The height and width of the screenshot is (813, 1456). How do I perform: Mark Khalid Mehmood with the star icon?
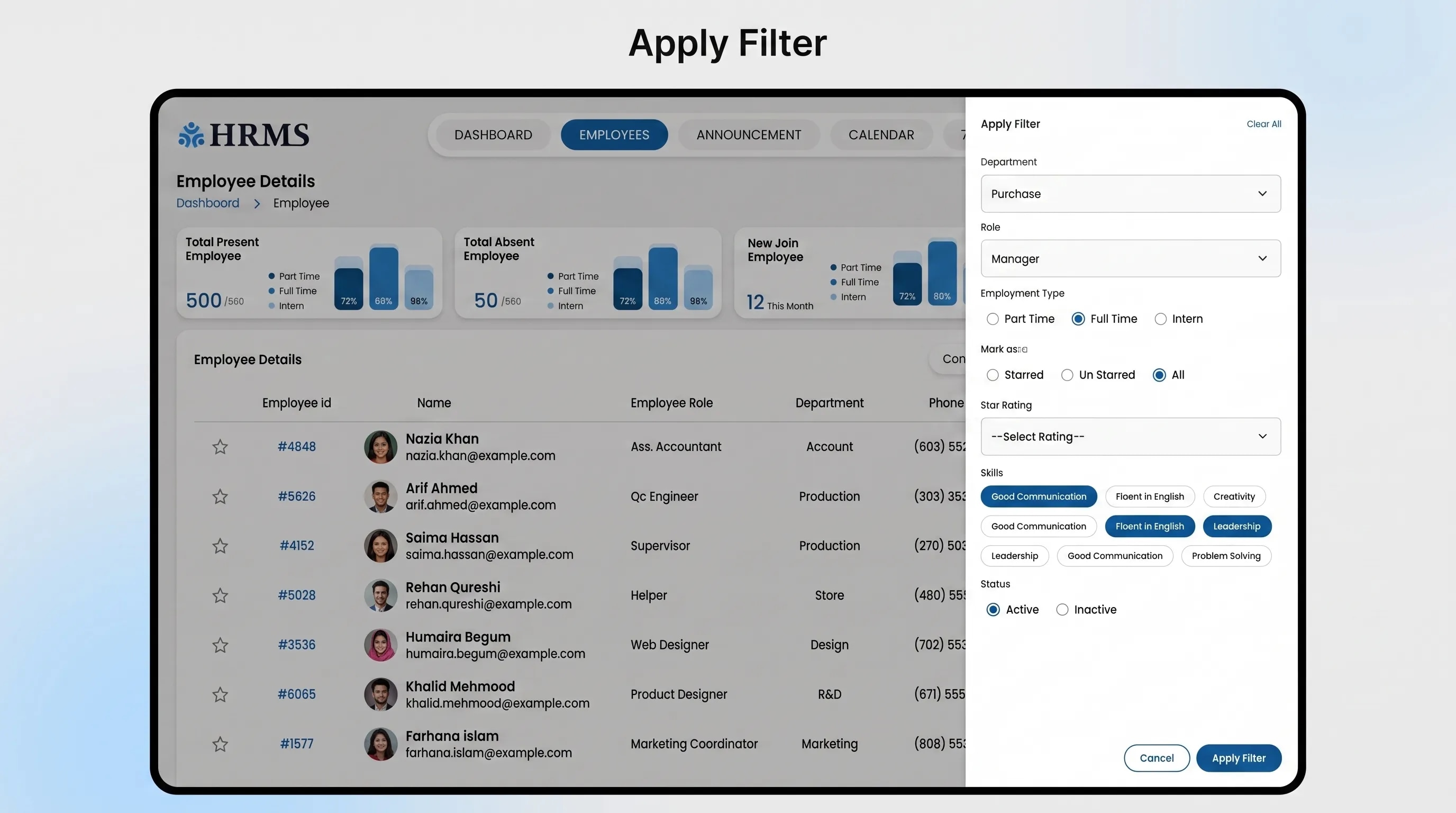[x=220, y=694]
